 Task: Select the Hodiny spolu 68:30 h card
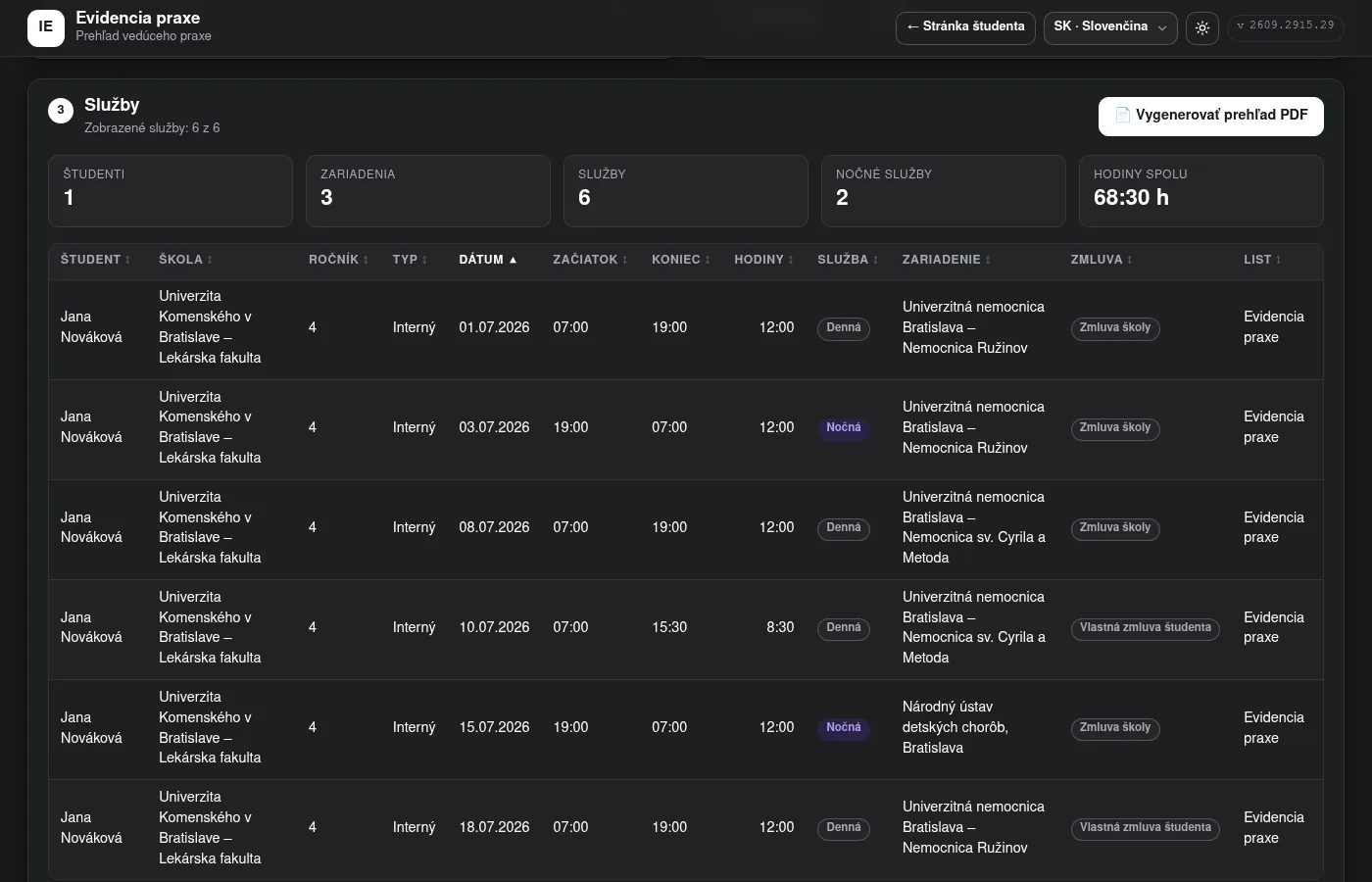coord(1201,191)
